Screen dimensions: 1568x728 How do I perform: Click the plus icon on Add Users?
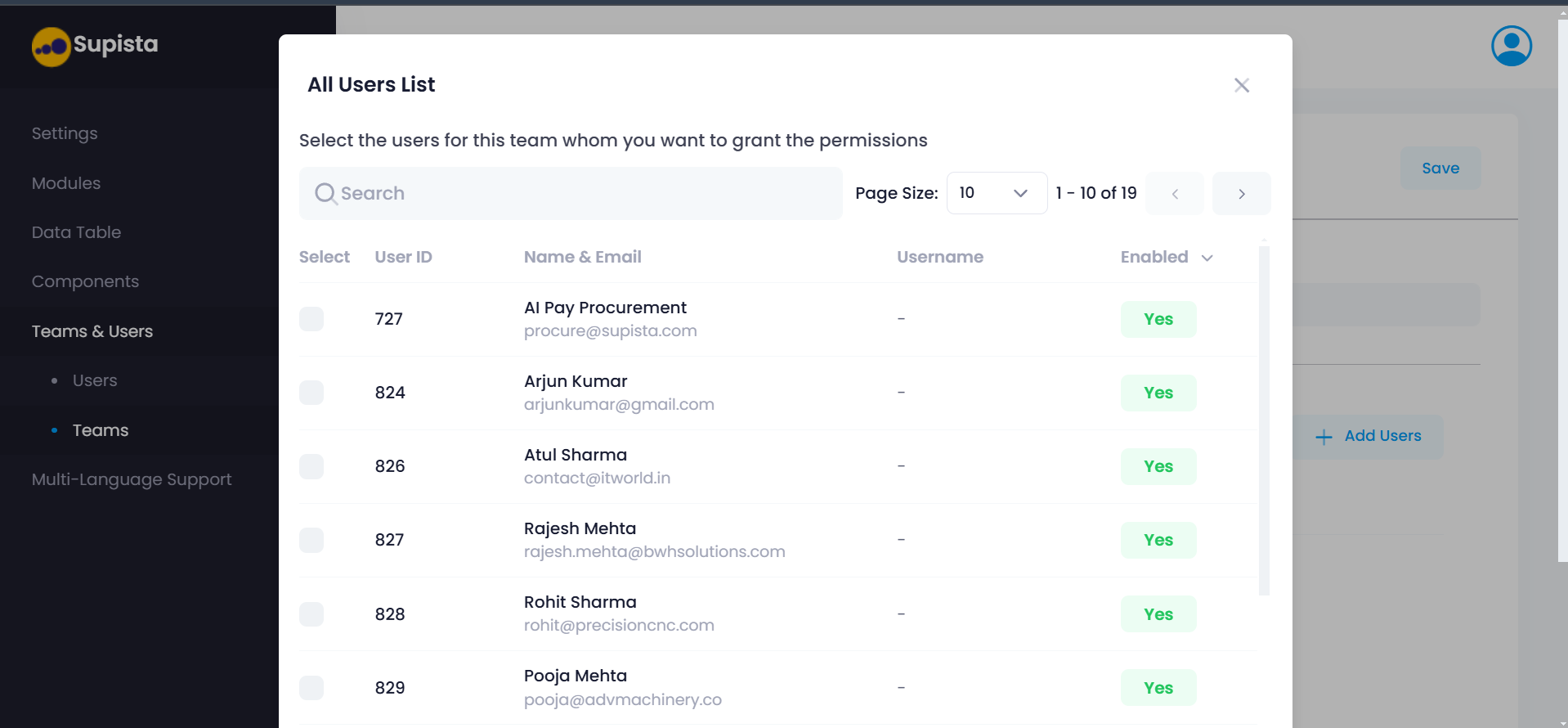pyautogui.click(x=1323, y=436)
